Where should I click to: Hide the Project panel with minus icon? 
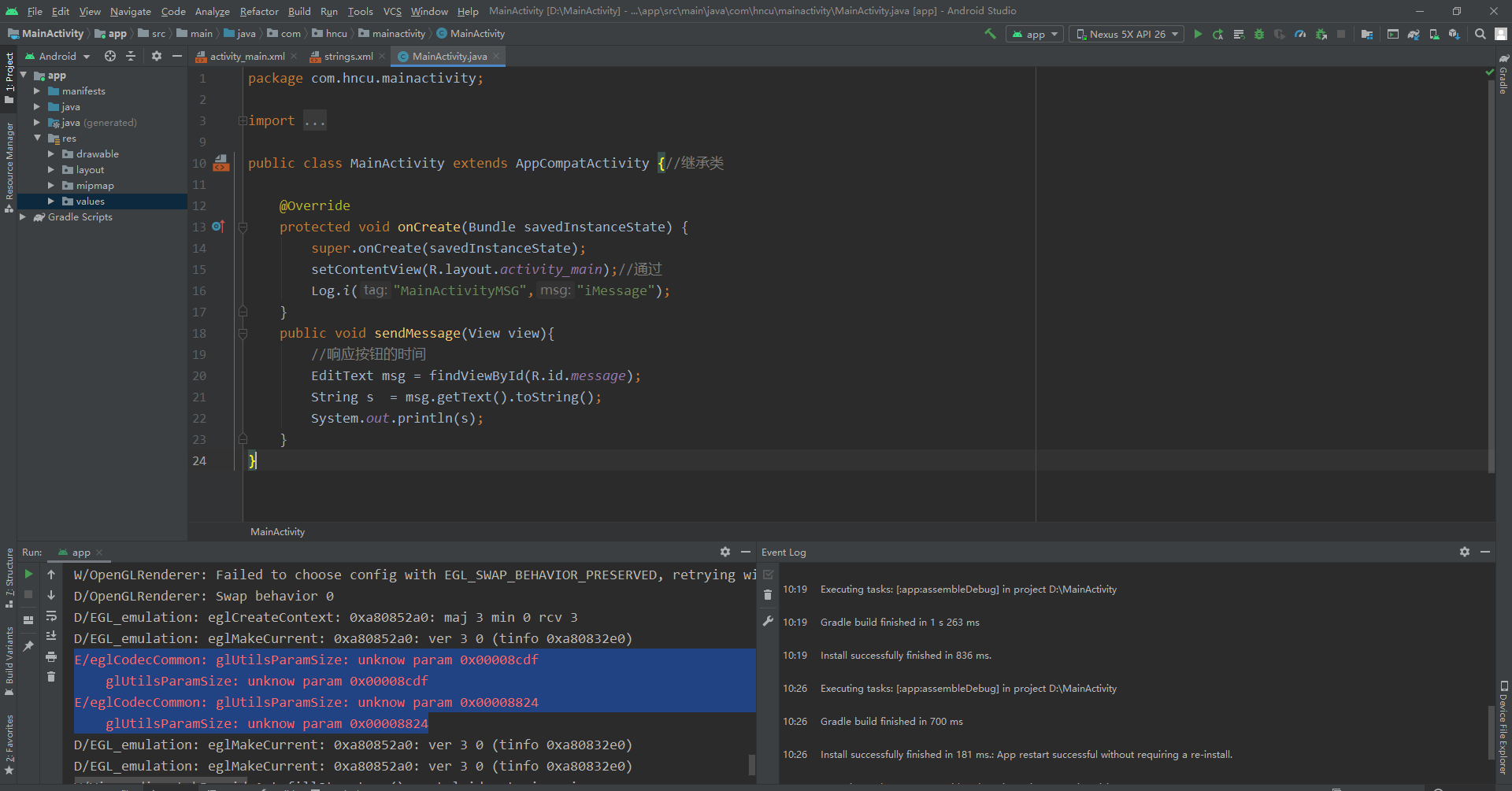[x=177, y=56]
